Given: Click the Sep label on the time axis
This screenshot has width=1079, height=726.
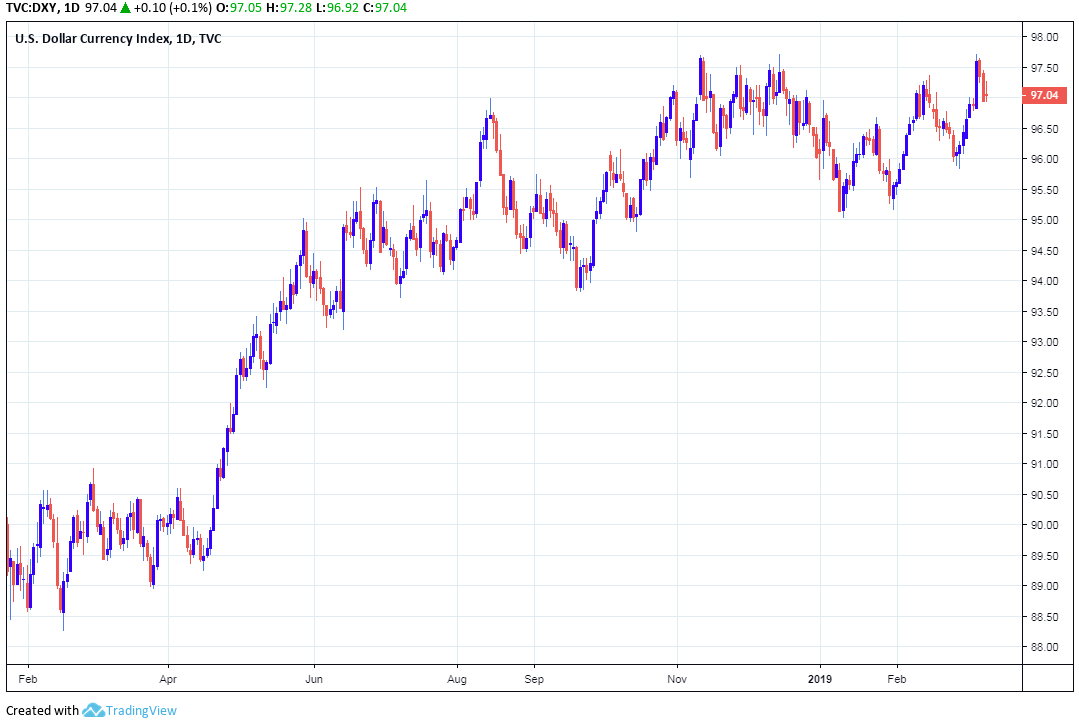Looking at the screenshot, I should coord(533,677).
